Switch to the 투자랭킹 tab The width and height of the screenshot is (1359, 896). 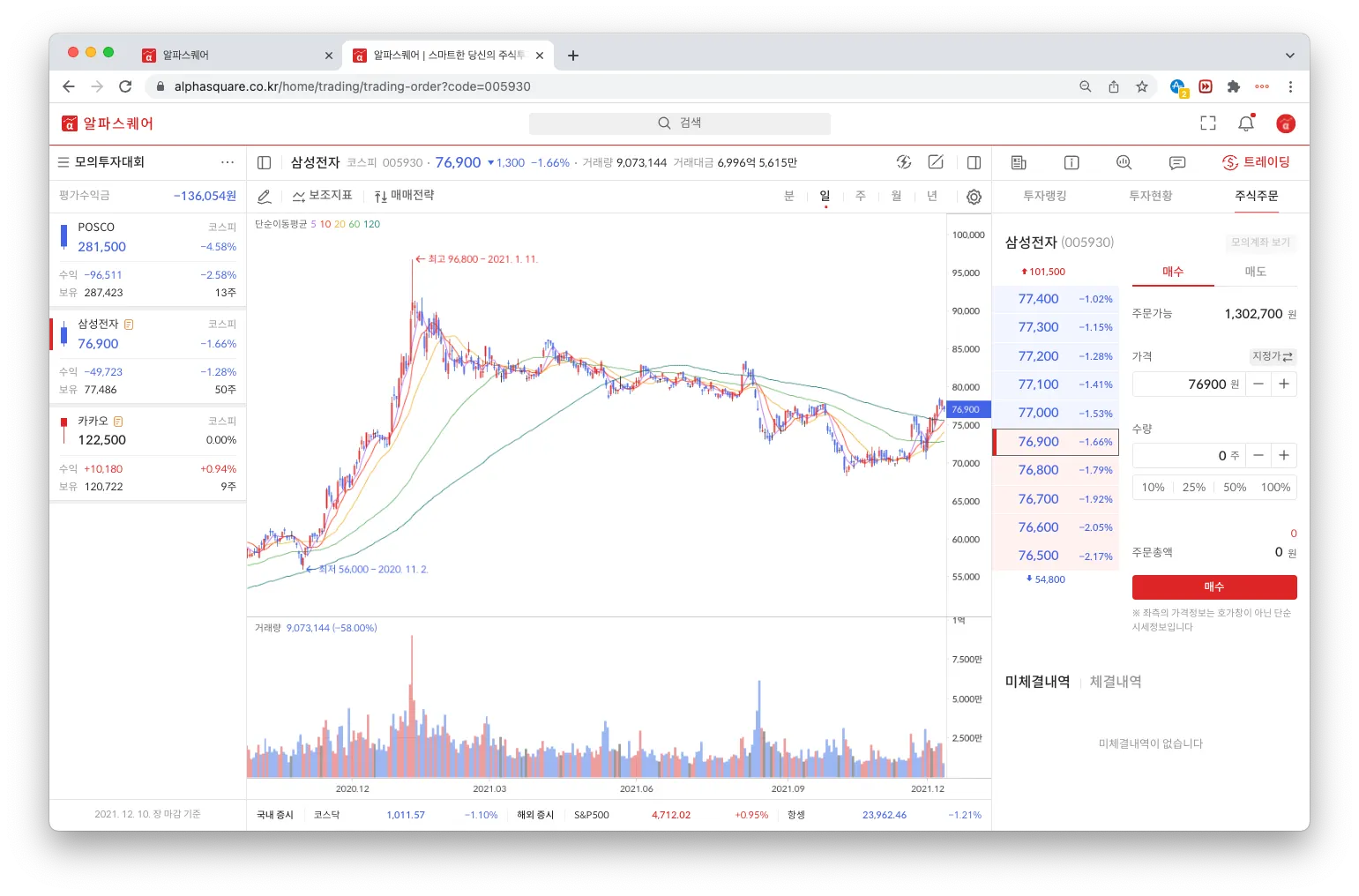[x=1045, y=196]
